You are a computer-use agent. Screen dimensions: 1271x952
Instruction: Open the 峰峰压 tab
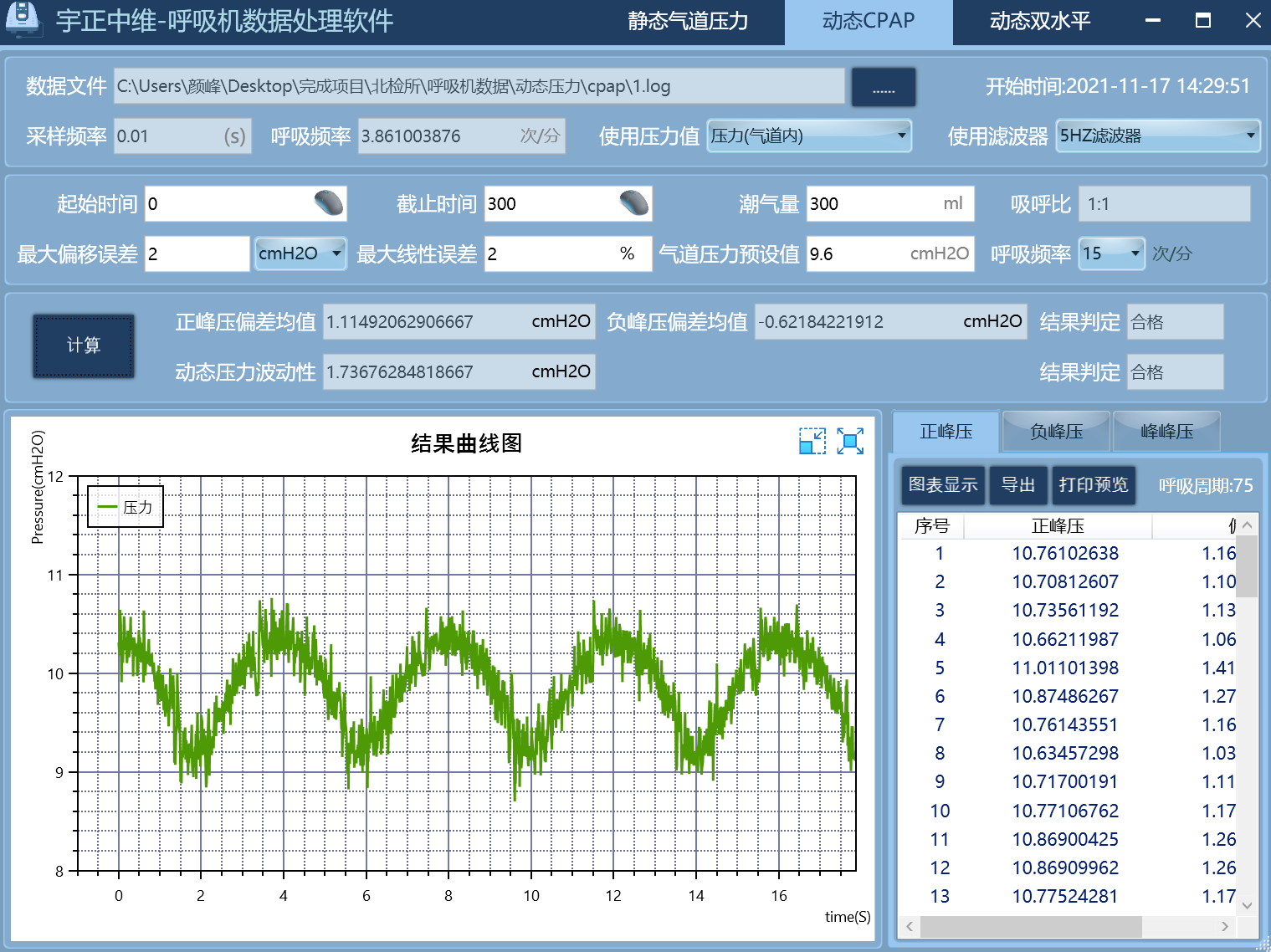click(x=1166, y=432)
